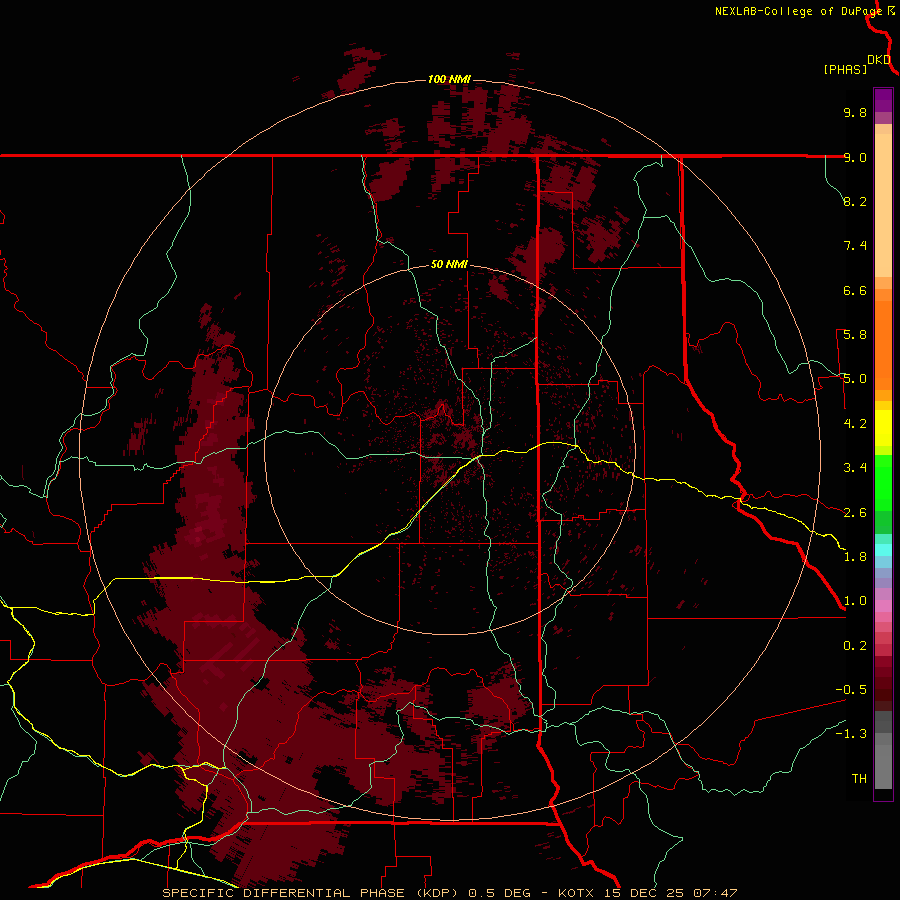Select the 5.8 legend value
900x900 pixels.
pos(855,335)
